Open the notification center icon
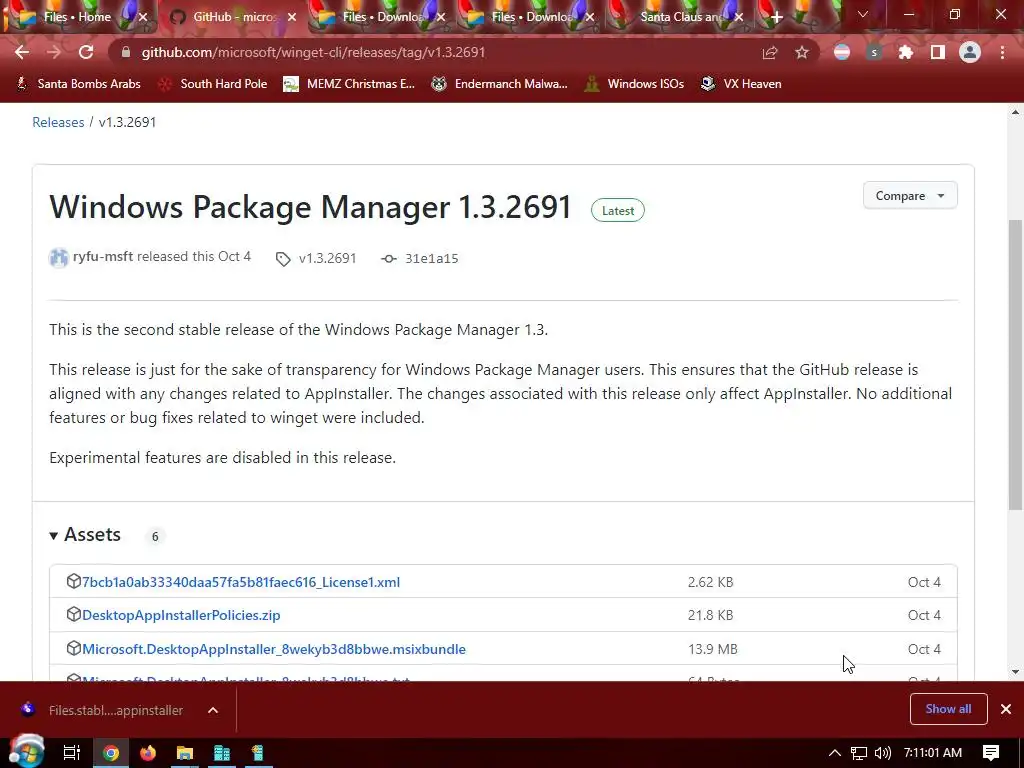 tap(991, 753)
